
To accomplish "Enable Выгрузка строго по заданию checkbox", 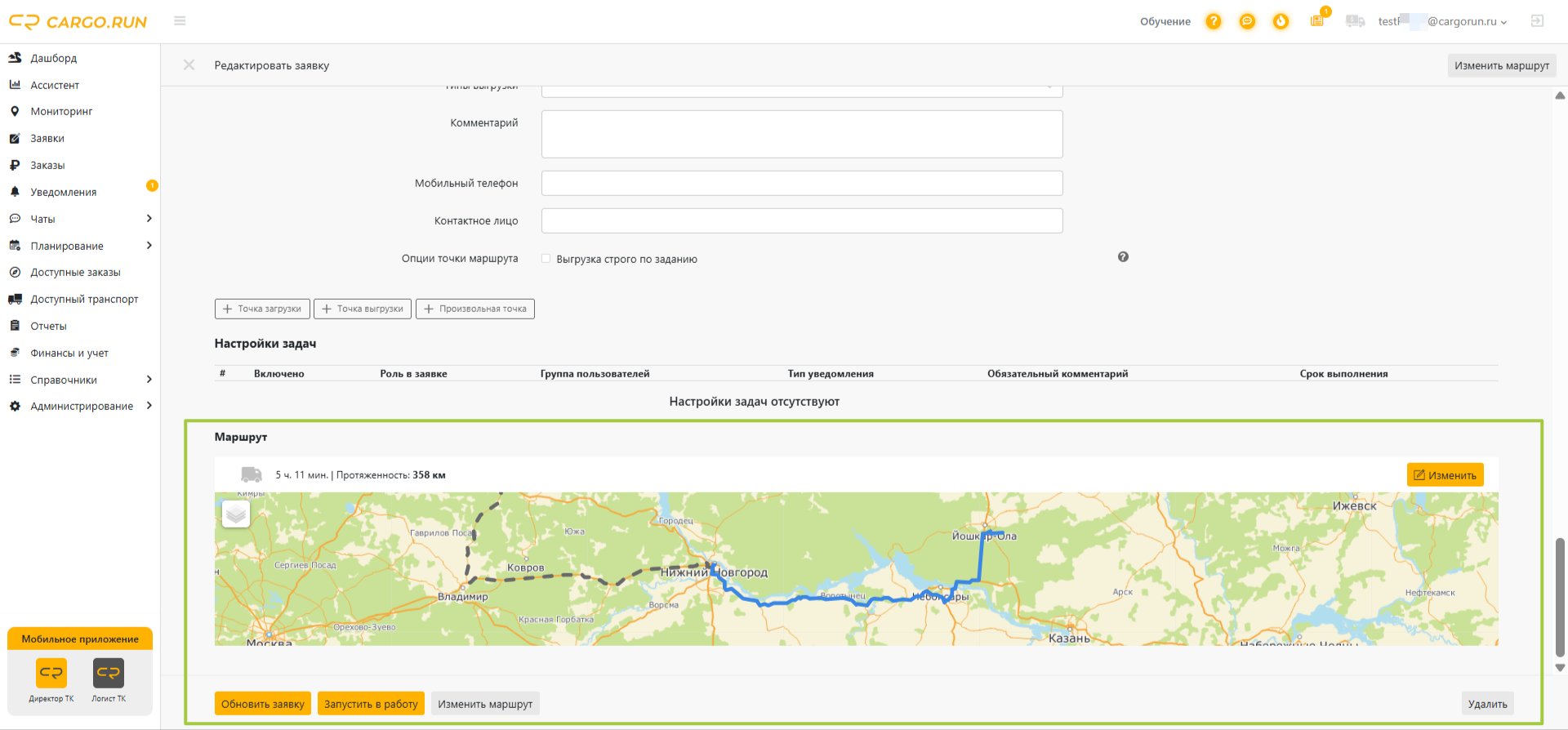I will click(x=546, y=259).
